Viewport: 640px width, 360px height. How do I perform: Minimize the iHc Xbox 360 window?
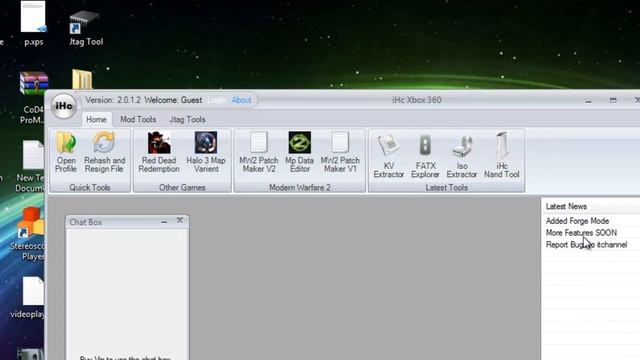[x=588, y=101]
